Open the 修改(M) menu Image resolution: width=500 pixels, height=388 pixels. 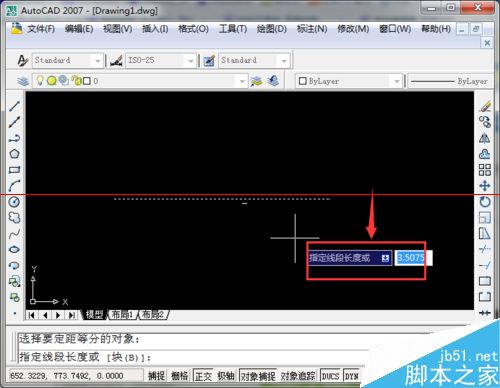point(353,29)
